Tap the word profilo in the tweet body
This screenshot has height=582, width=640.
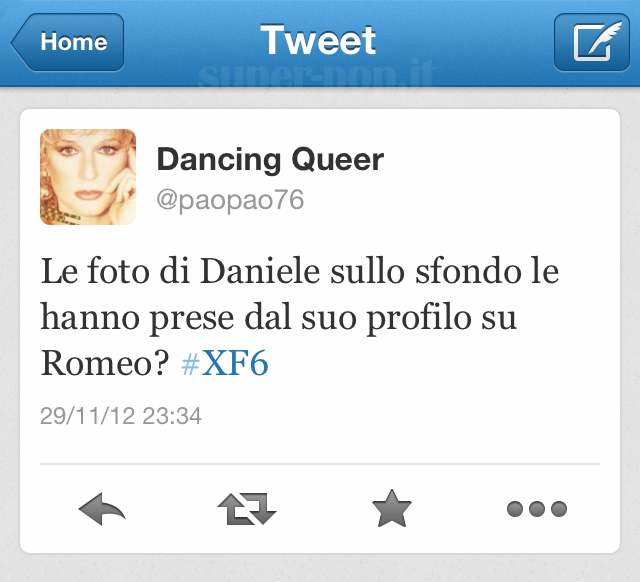click(x=418, y=318)
